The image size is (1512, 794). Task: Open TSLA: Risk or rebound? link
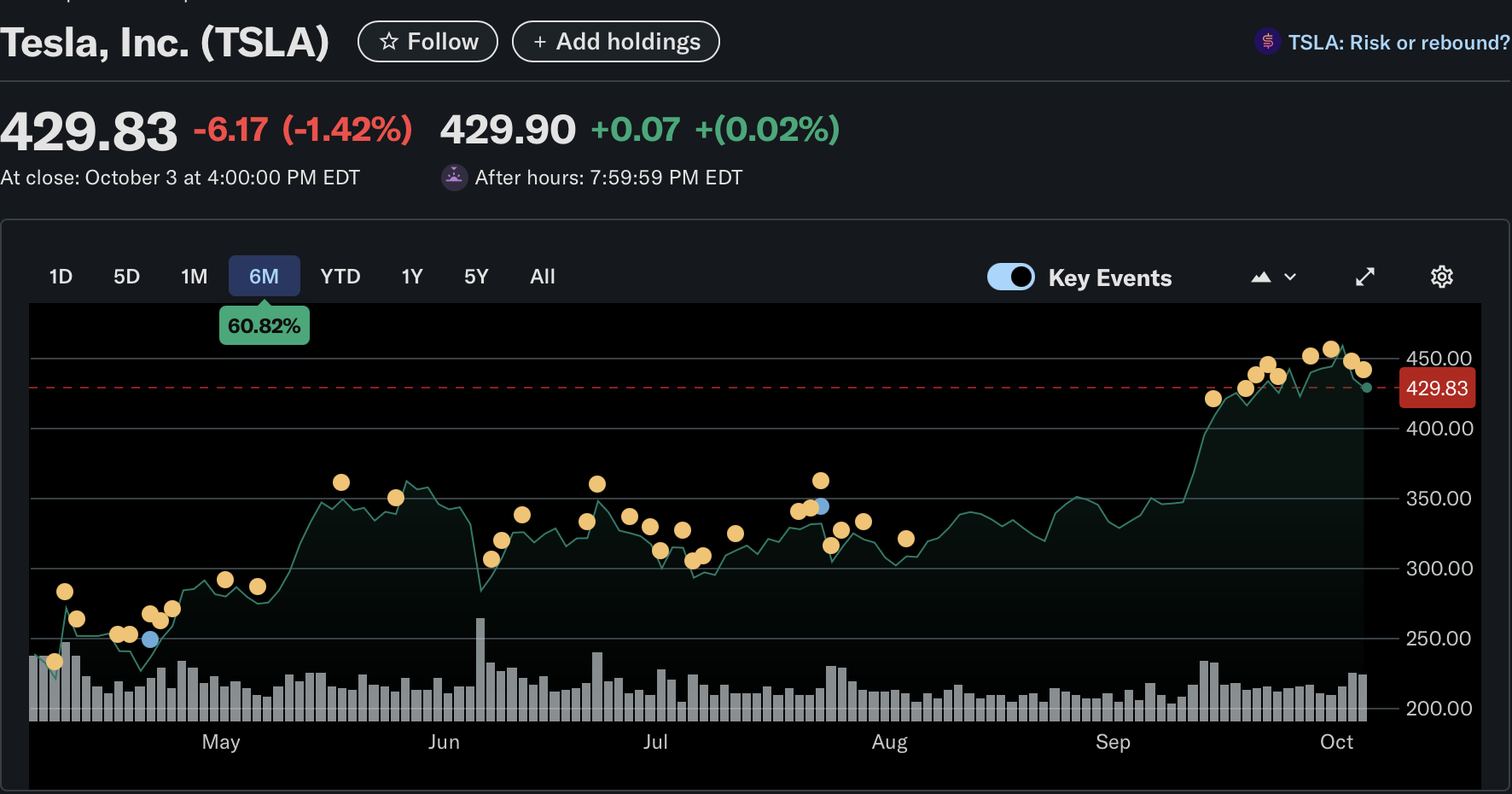[1398, 43]
